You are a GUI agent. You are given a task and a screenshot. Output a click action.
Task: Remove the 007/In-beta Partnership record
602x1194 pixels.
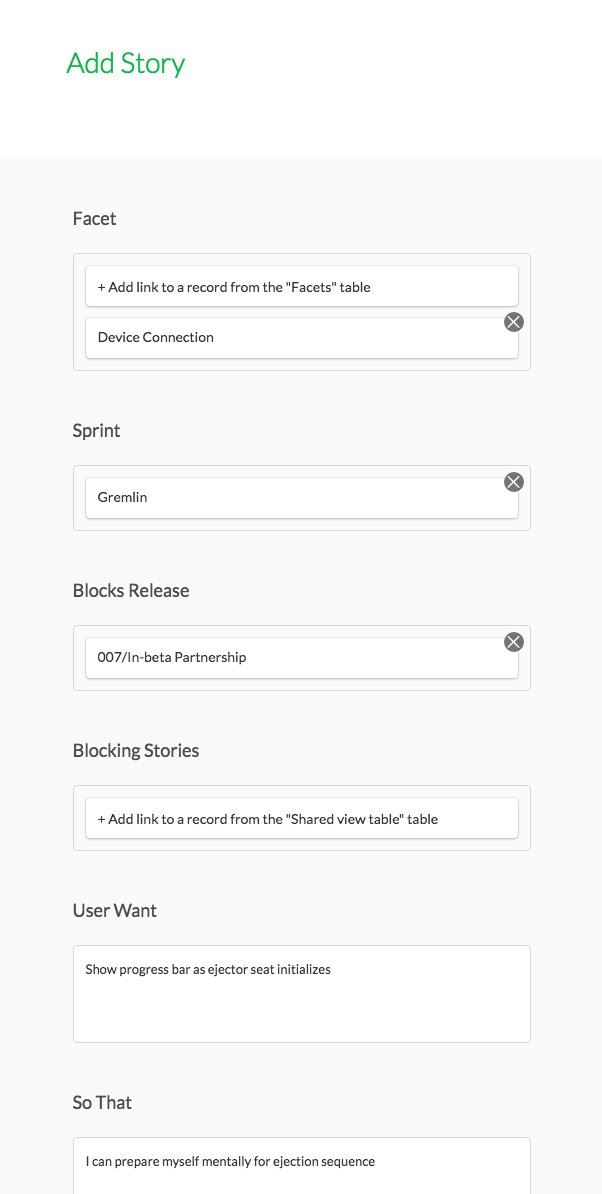(x=514, y=642)
